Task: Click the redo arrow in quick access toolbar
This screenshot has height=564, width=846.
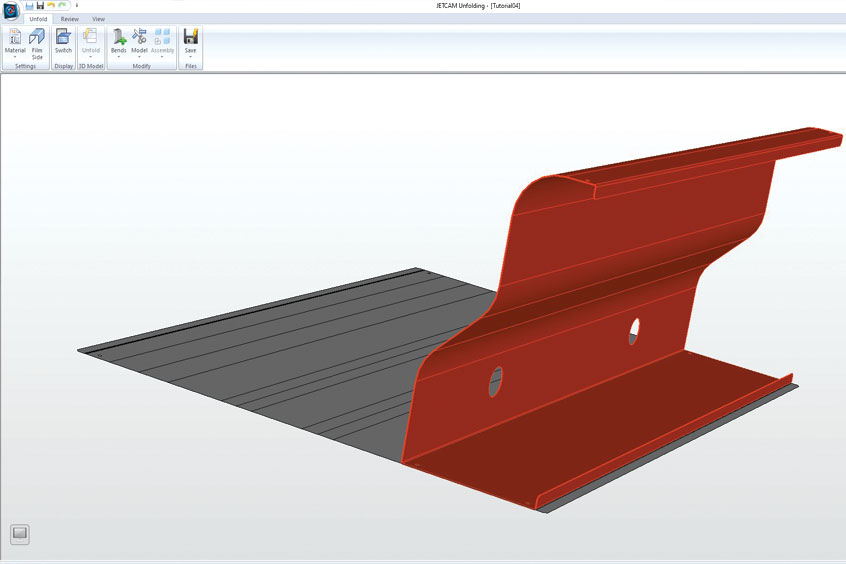Action: [63, 6]
